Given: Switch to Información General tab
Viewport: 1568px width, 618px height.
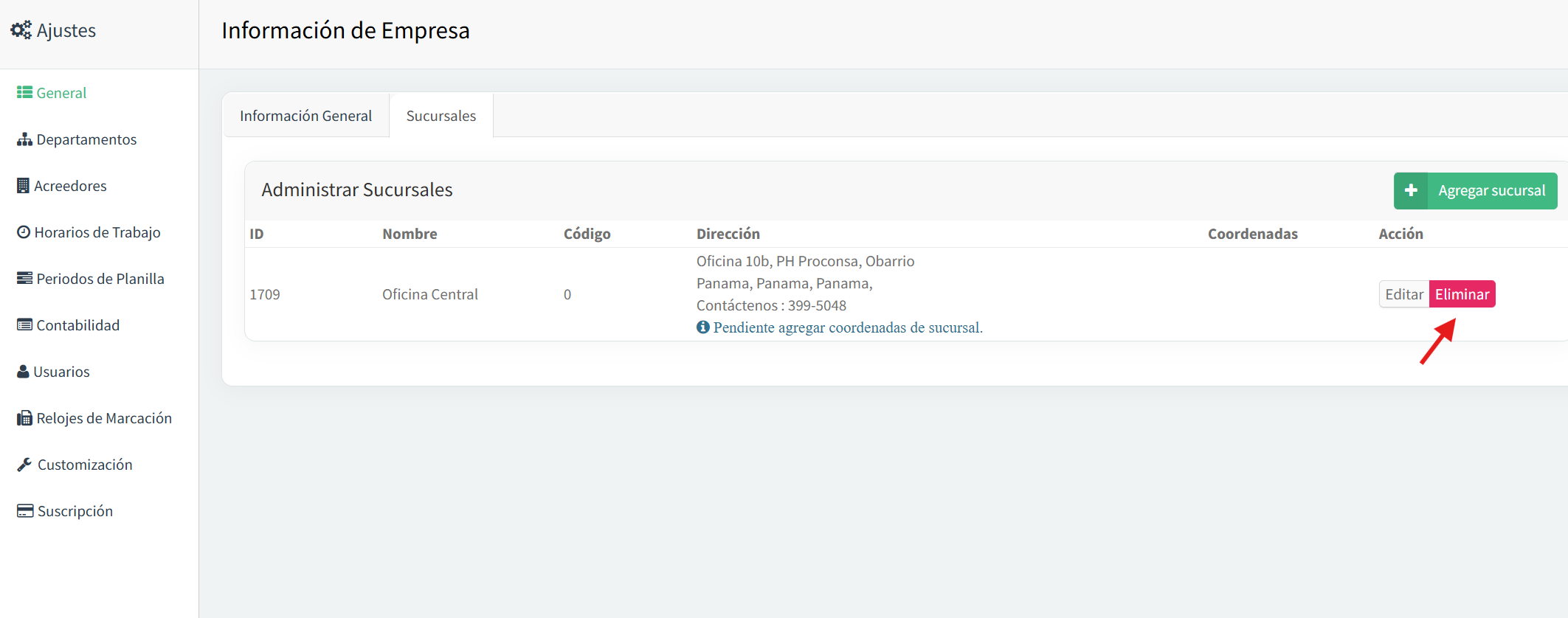Looking at the screenshot, I should point(305,116).
